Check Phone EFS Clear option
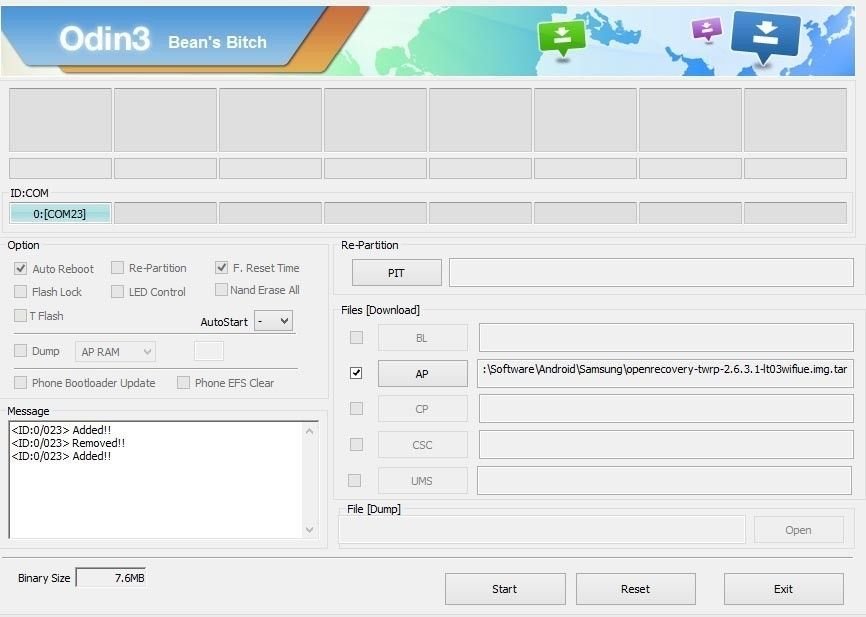This screenshot has height=617, width=866. point(183,382)
